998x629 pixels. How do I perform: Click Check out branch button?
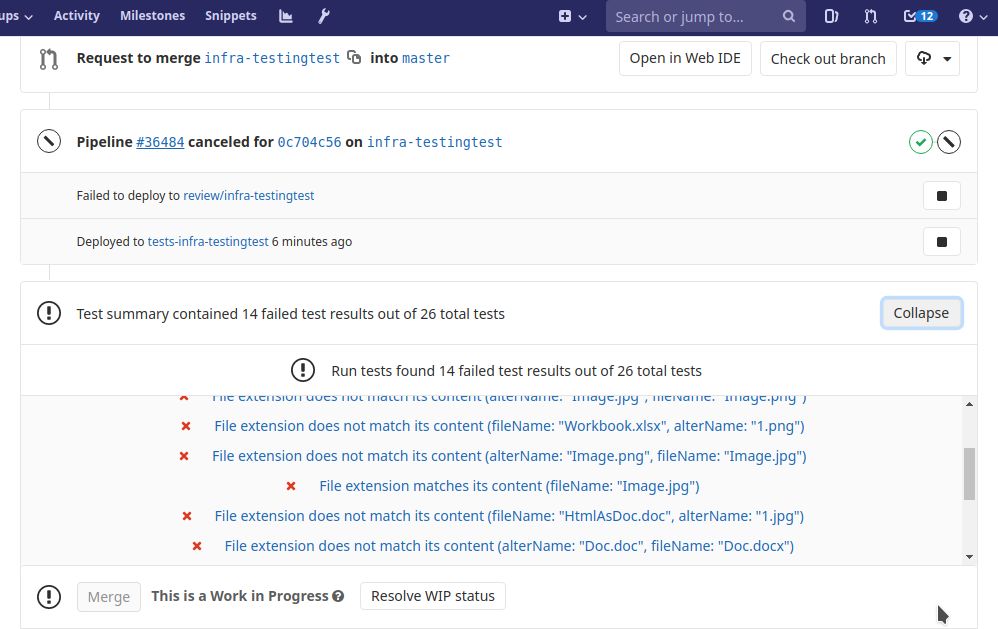828,59
